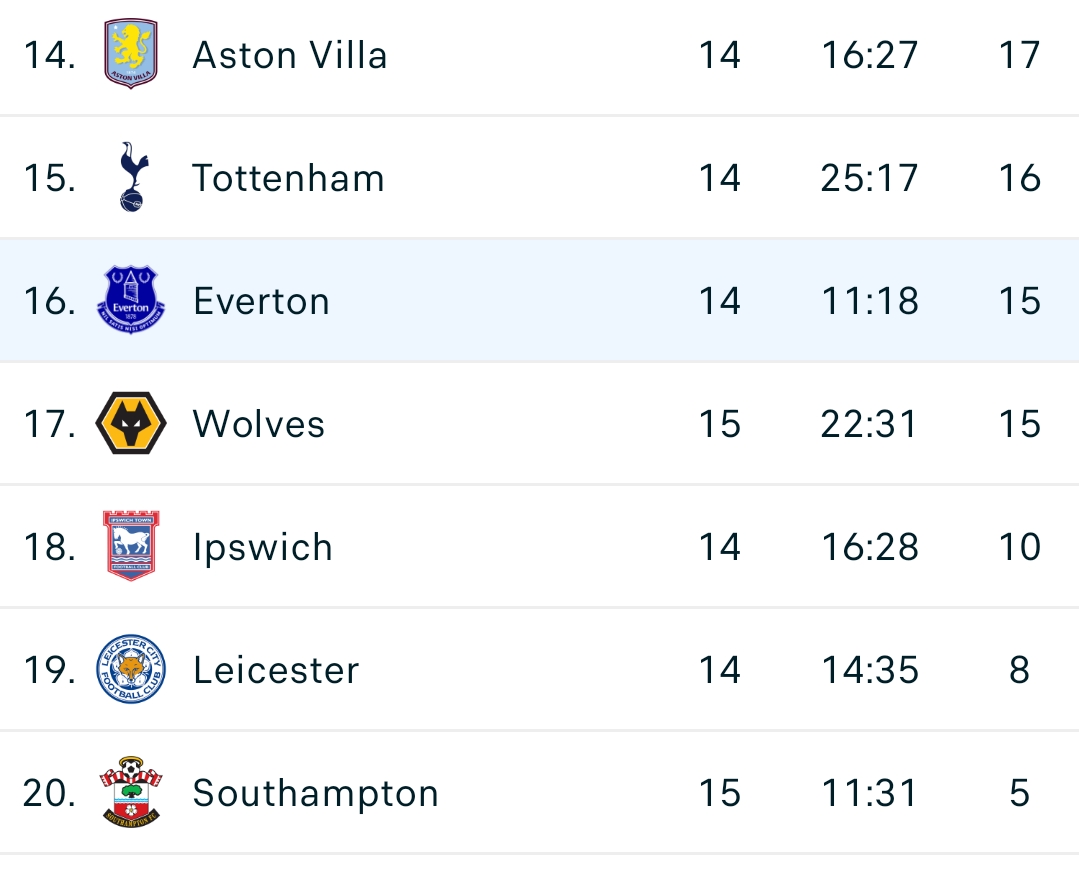The height and width of the screenshot is (879, 1079).
Task: Click the Ipswich Town crest
Action: (131, 545)
